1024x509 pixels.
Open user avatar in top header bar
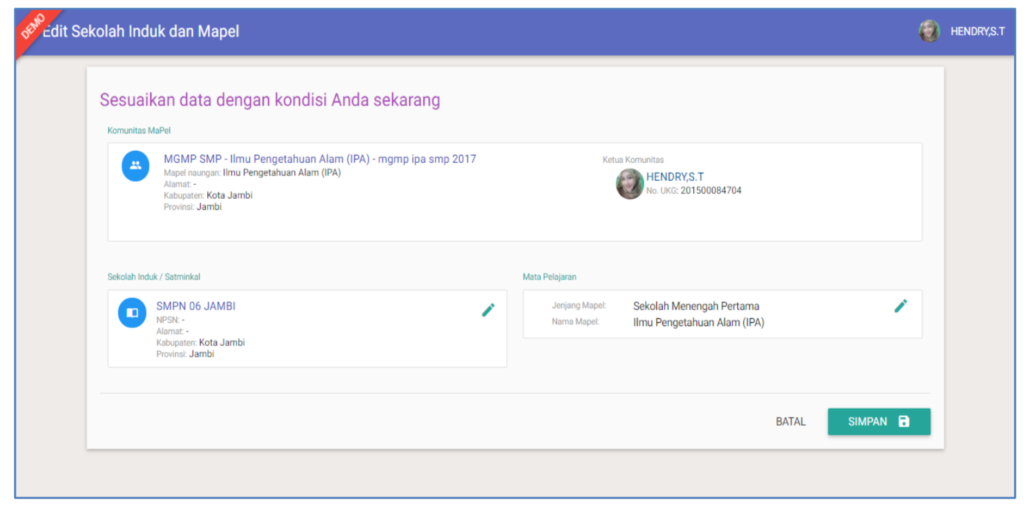[929, 31]
